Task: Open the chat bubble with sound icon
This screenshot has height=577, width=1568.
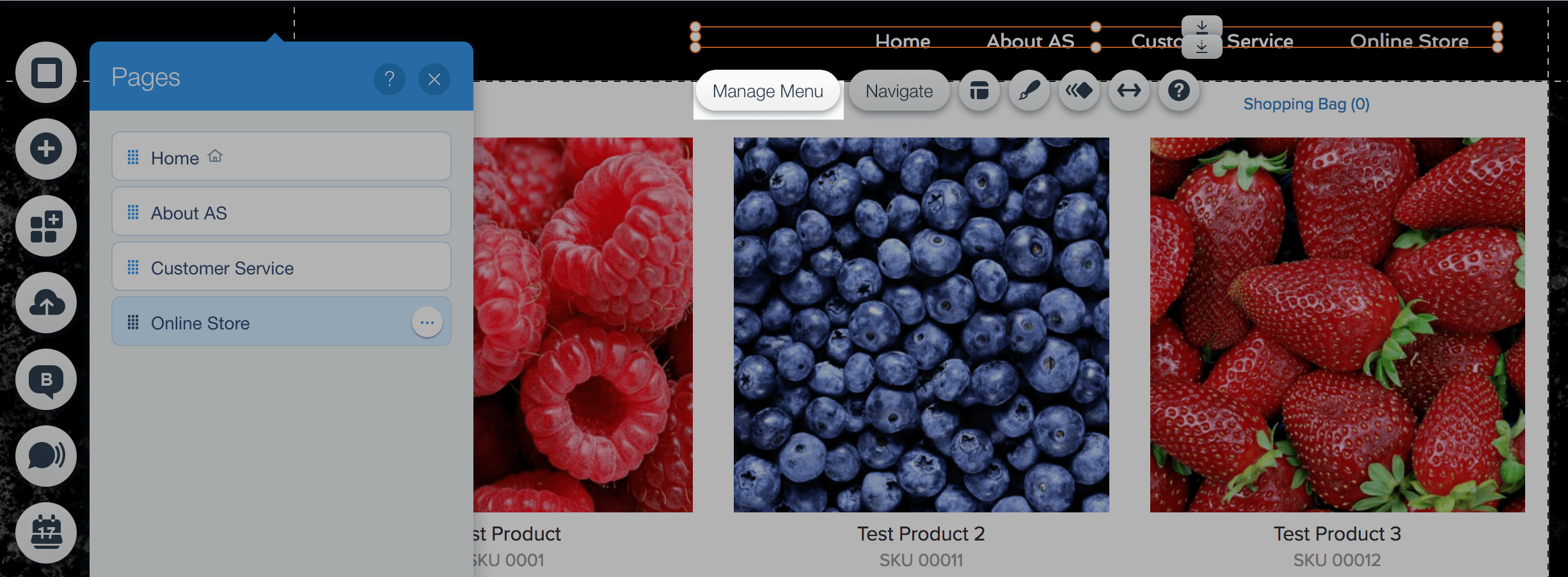Action: 46,456
